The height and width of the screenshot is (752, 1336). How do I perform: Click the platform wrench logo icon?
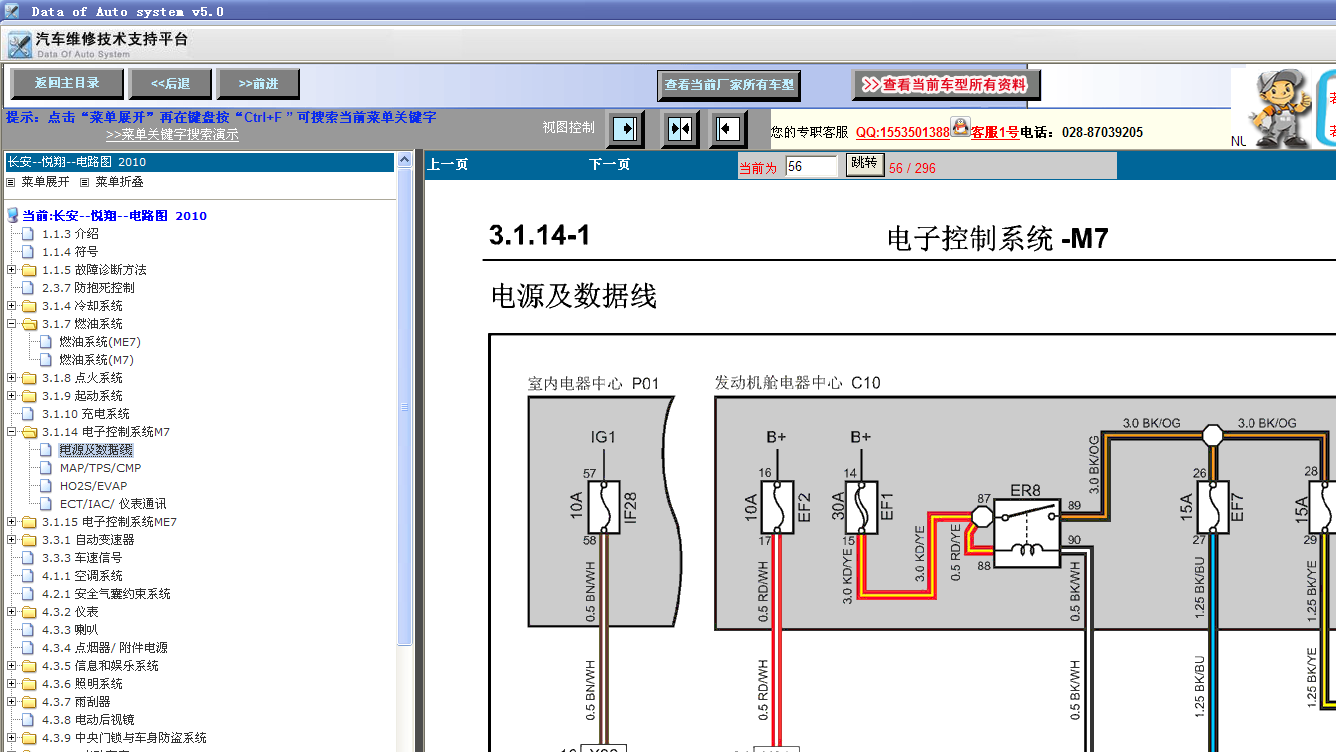[19, 45]
